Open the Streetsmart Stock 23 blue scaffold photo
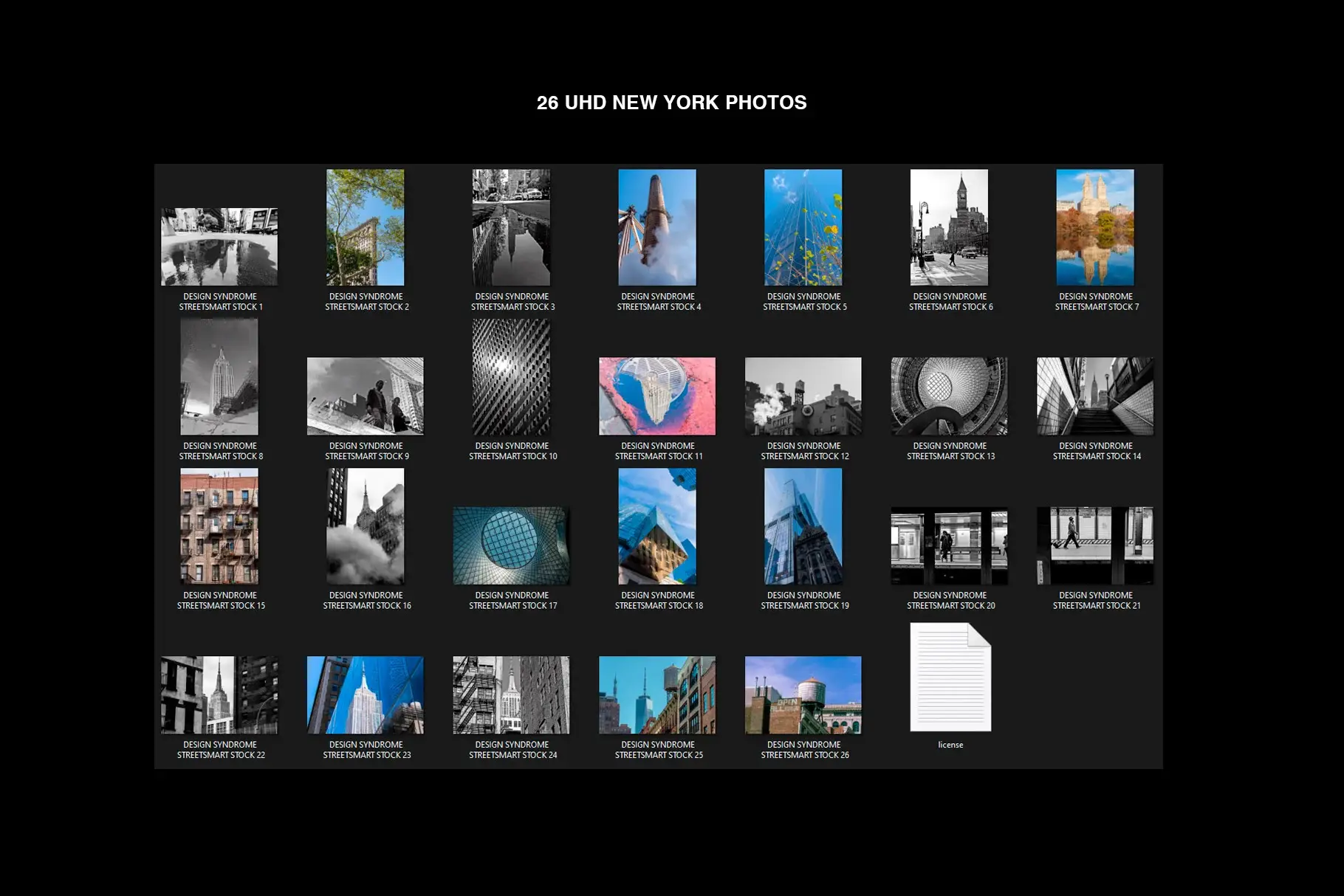The image size is (1344, 896). click(x=365, y=695)
